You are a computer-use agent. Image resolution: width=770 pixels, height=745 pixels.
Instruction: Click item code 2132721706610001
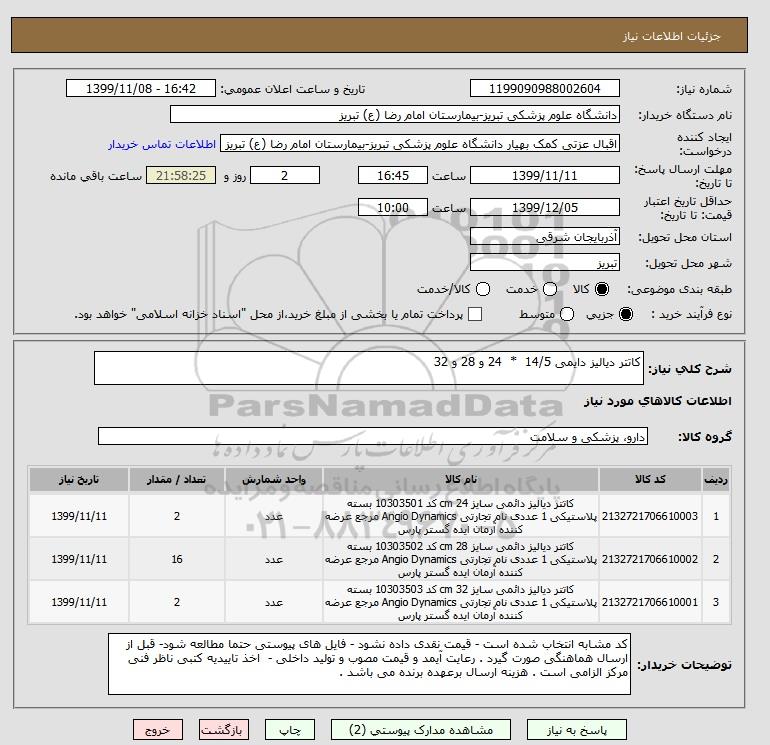(x=650, y=602)
